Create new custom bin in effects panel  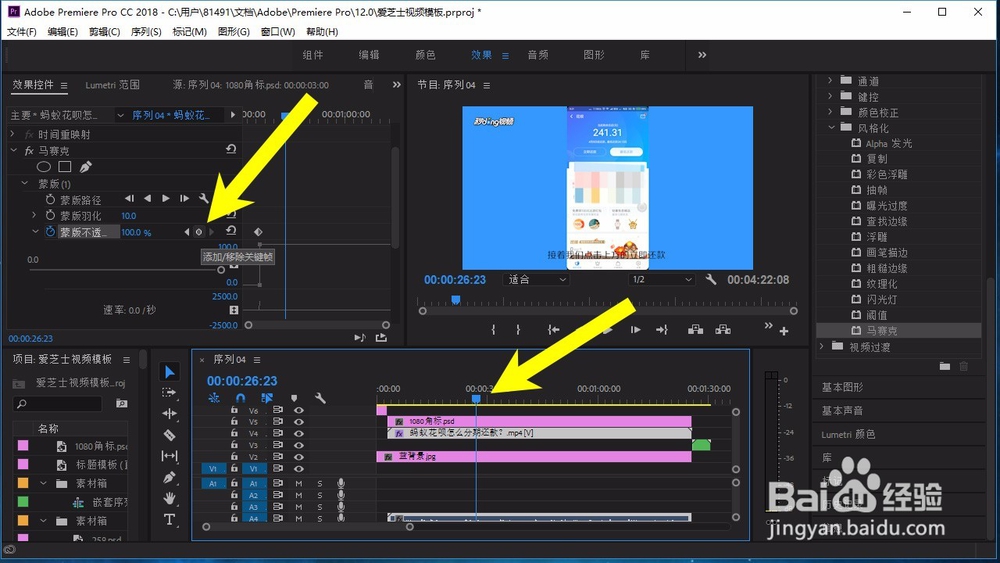pyautogui.click(x=945, y=366)
